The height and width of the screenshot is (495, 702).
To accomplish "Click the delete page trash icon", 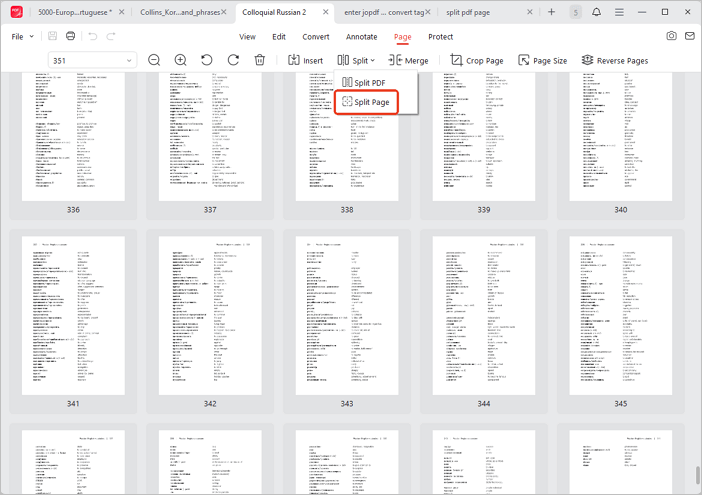I will tap(260, 60).
